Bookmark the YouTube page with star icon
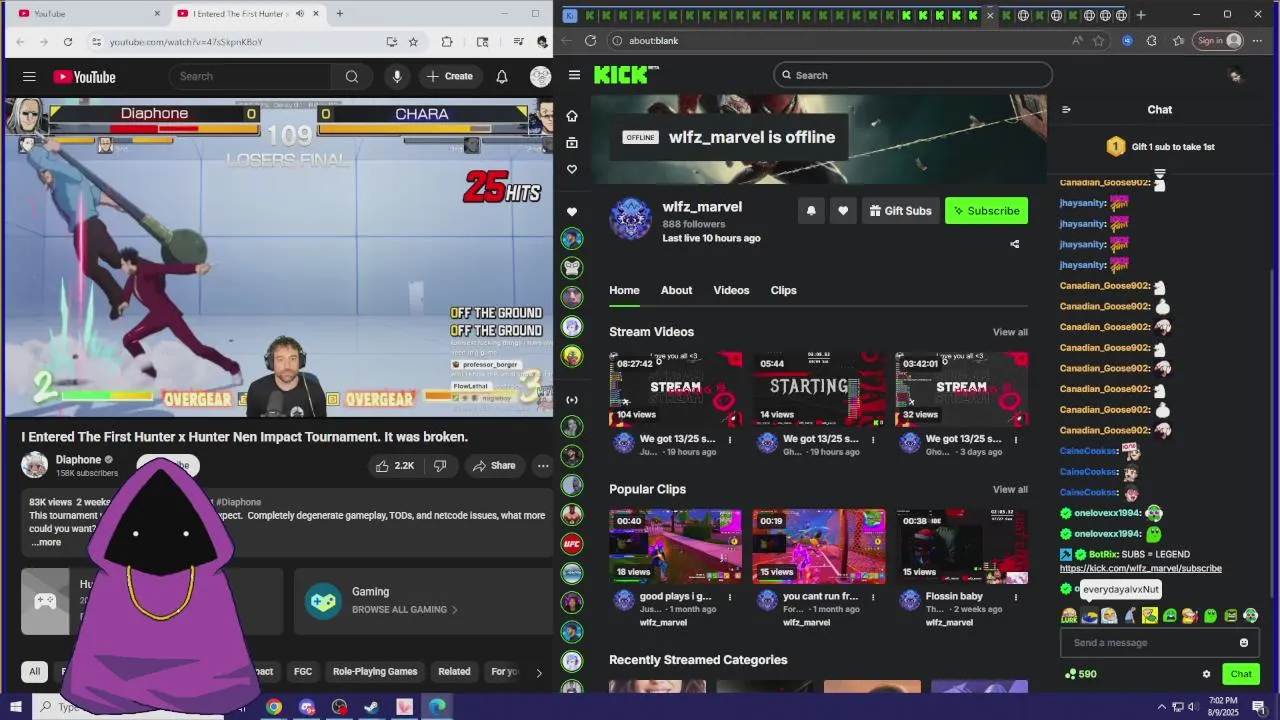1280x720 pixels. tap(413, 42)
